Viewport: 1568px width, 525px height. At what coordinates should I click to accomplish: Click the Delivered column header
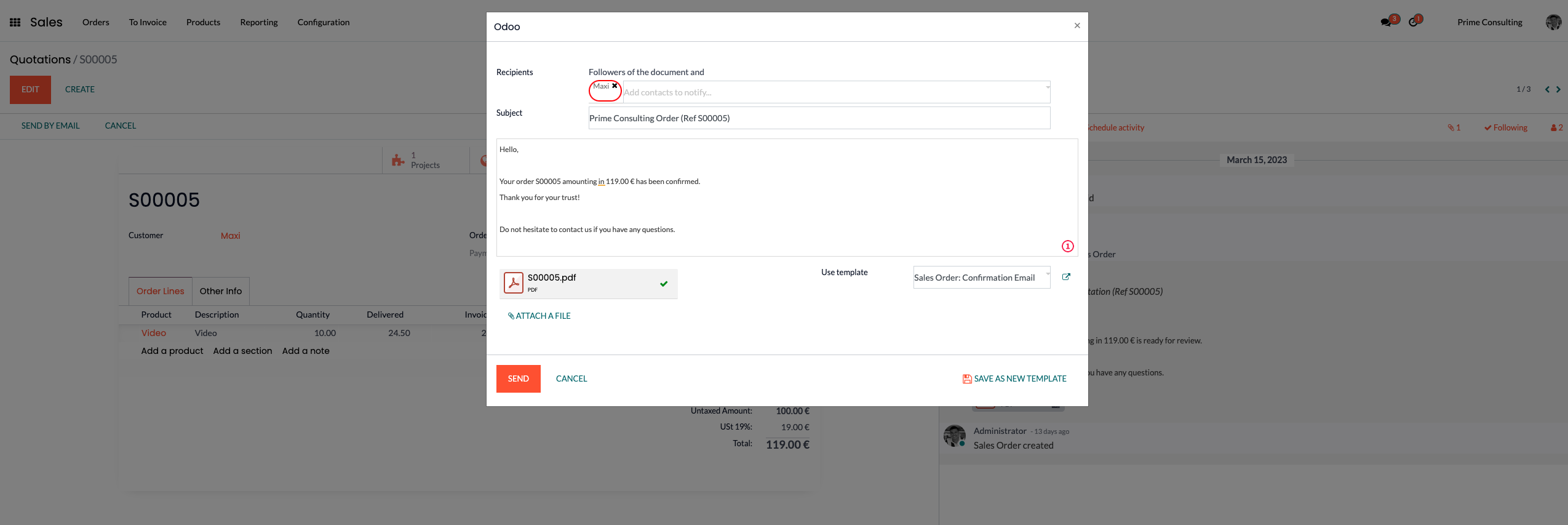pos(385,315)
